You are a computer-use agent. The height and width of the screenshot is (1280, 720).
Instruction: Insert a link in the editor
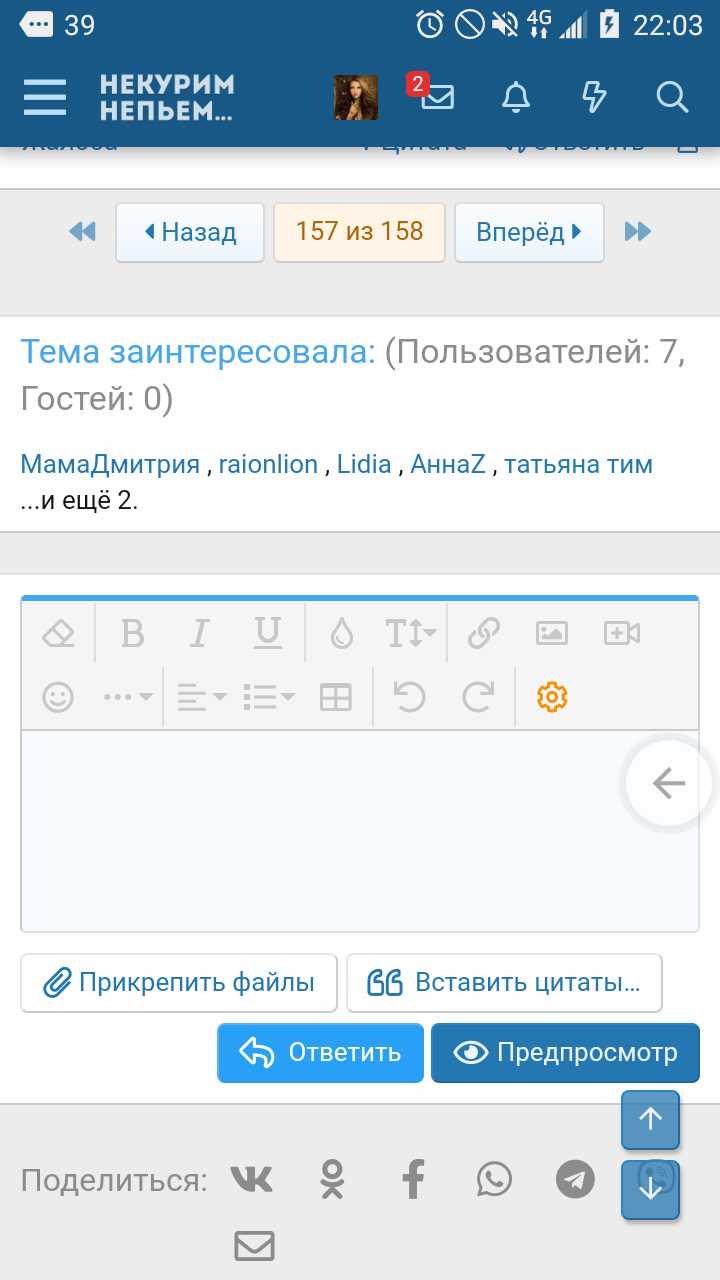coord(484,633)
